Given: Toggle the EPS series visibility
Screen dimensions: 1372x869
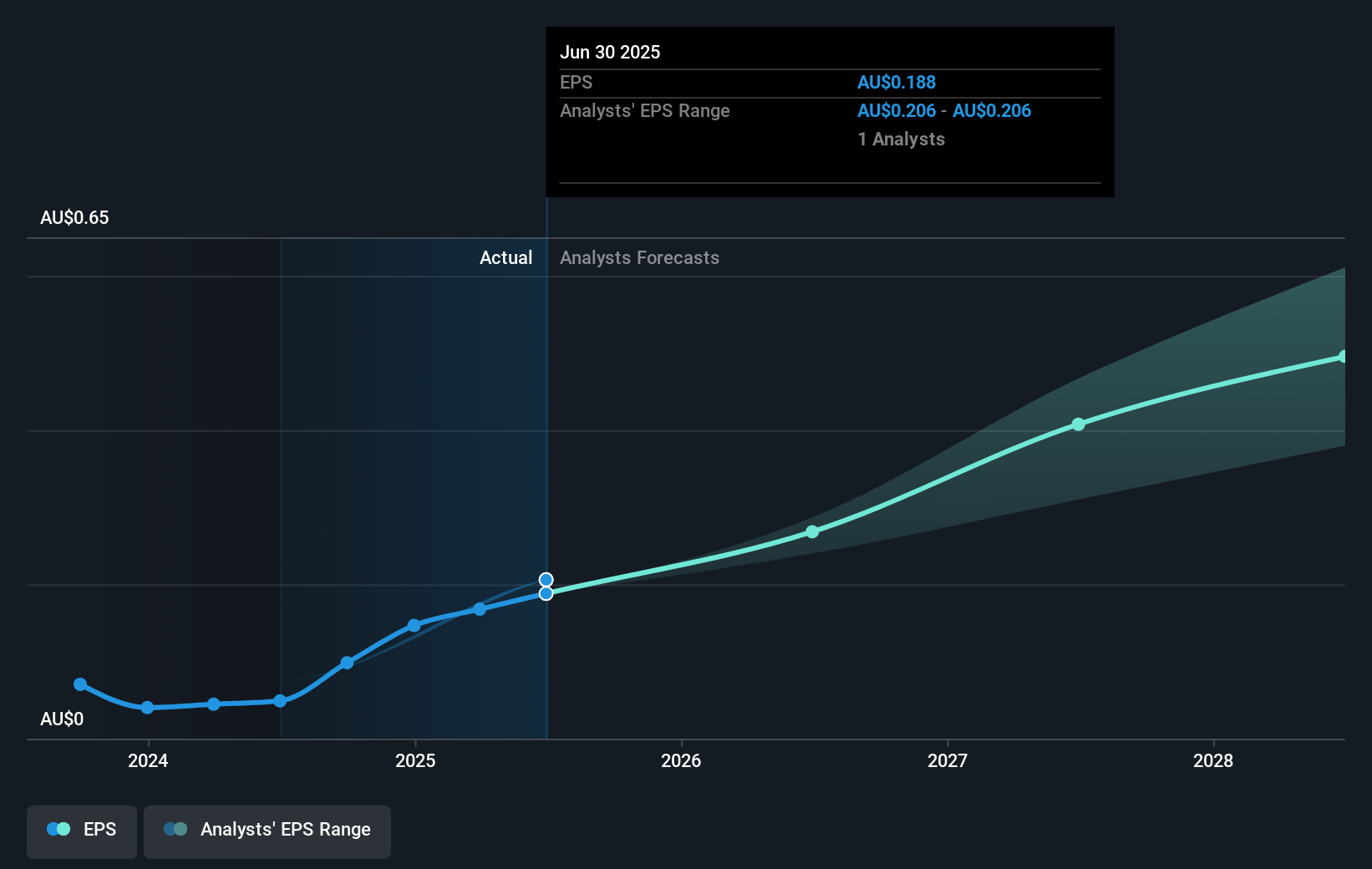Looking at the screenshot, I should click(81, 831).
